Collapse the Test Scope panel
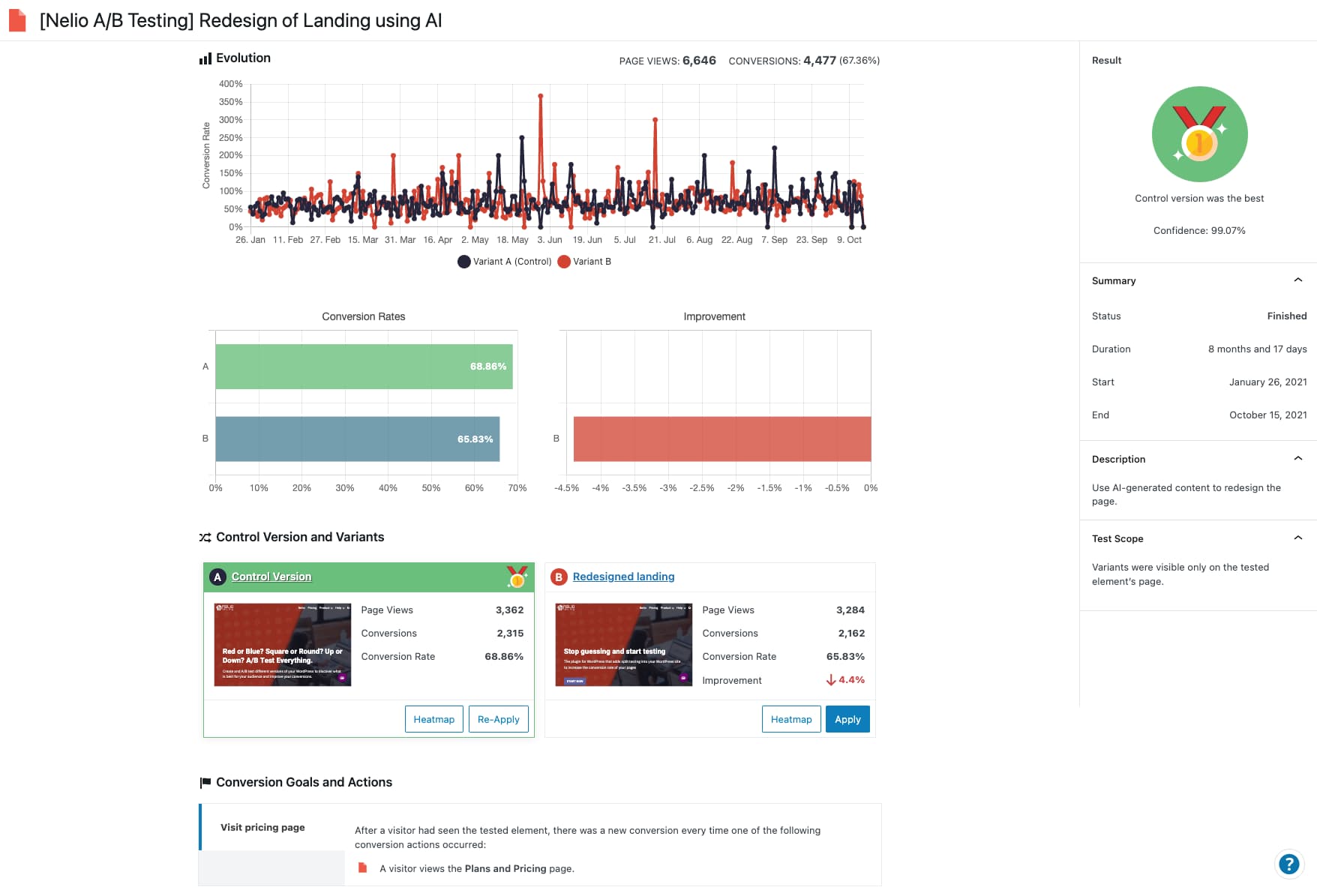 point(1297,538)
